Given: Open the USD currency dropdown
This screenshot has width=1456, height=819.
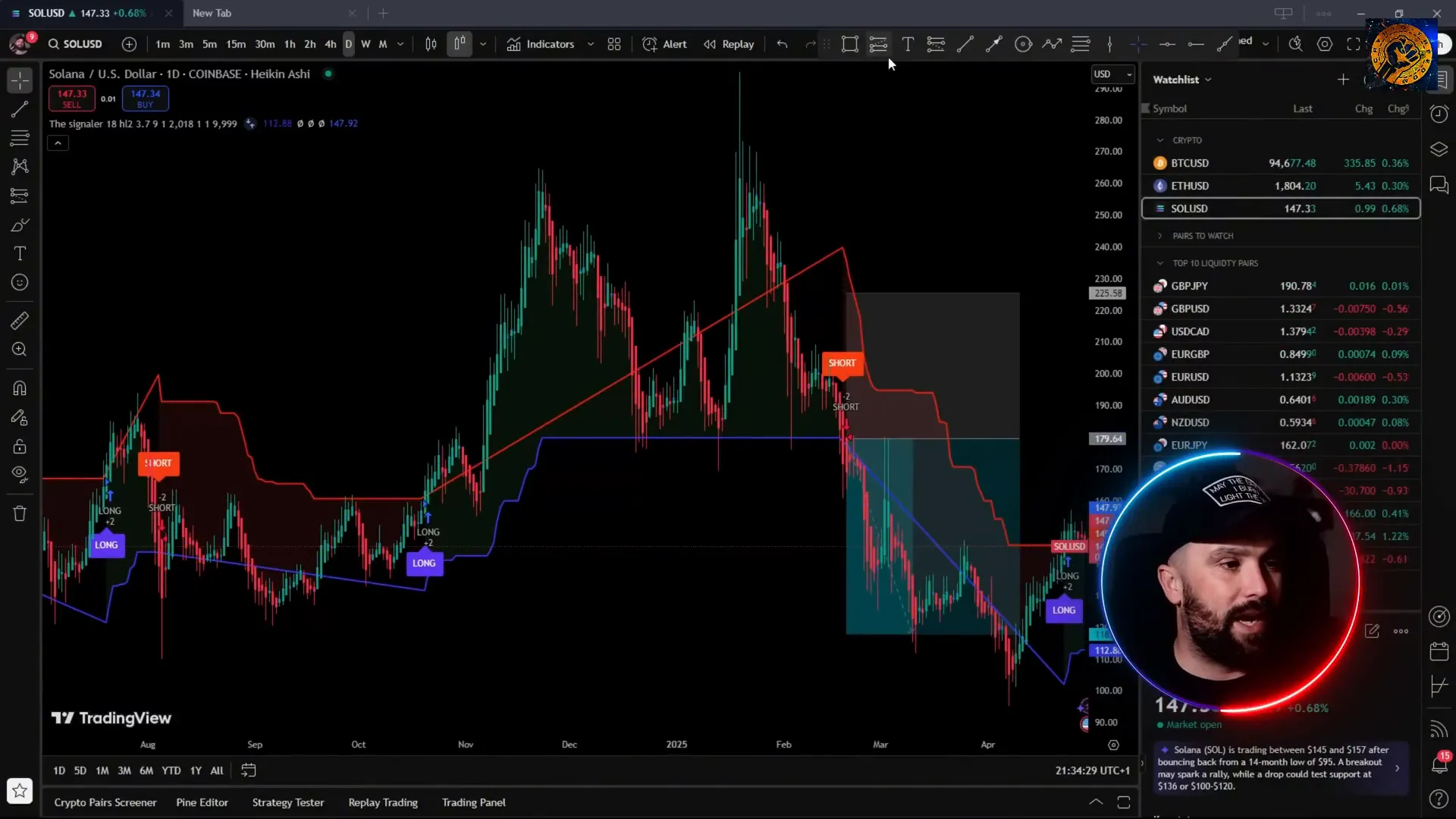Looking at the screenshot, I should coord(1112,74).
